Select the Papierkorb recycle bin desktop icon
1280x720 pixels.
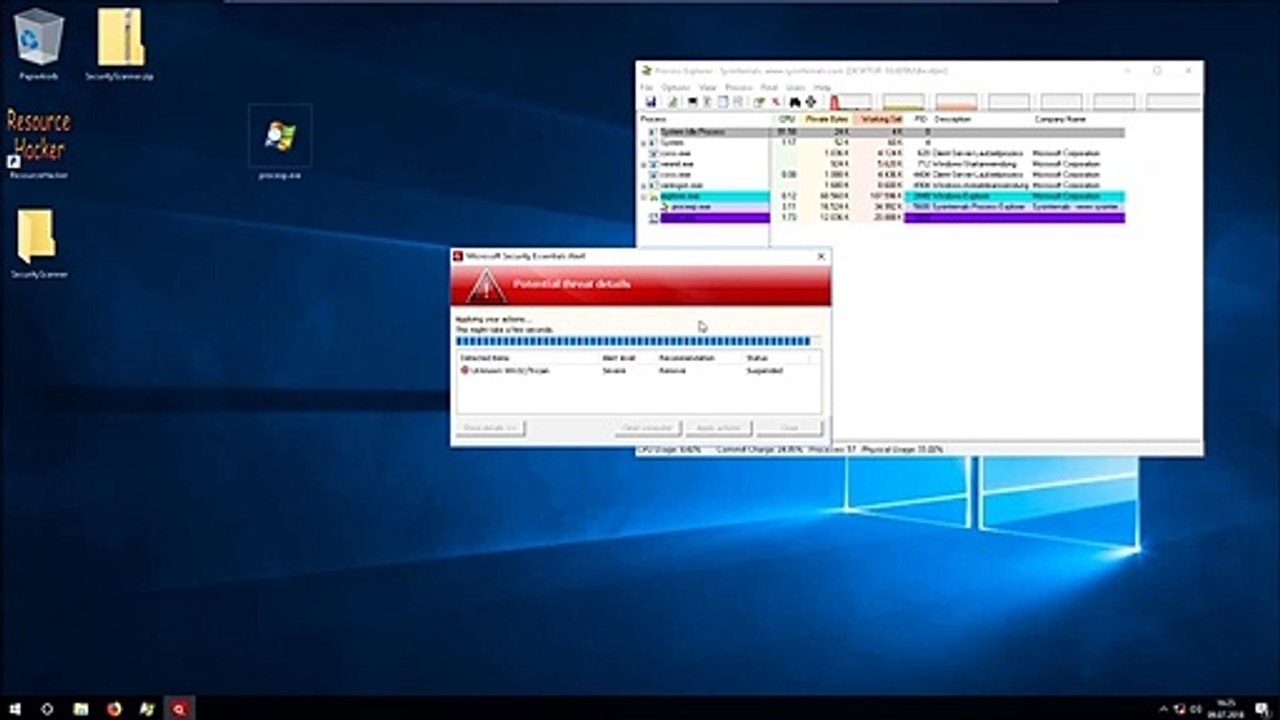coord(38,44)
